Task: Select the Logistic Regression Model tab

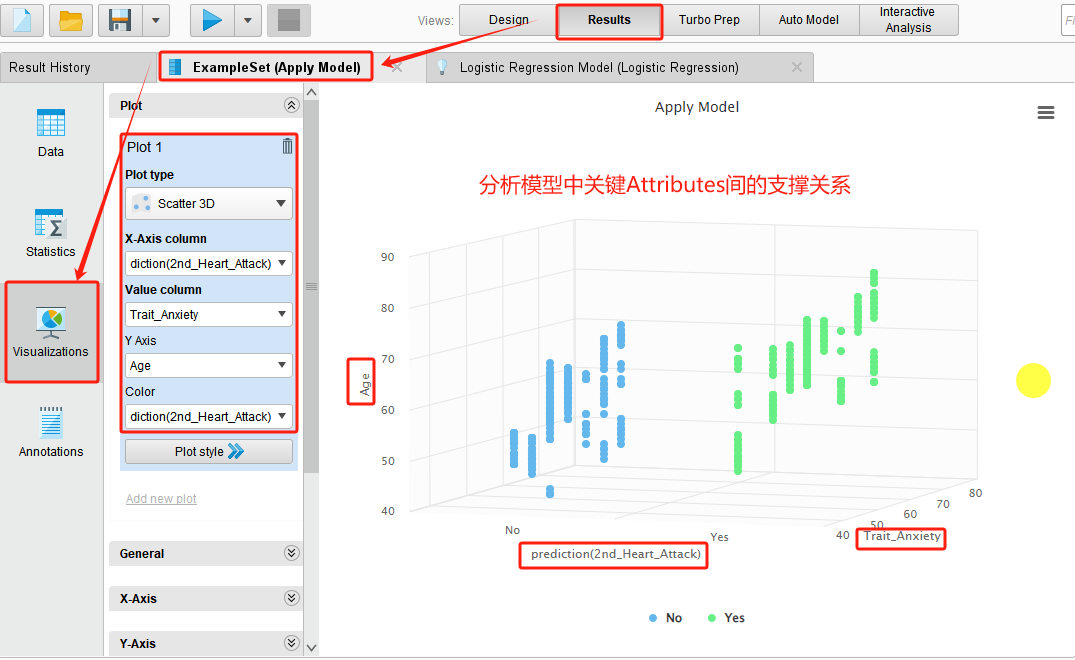Action: [x=599, y=67]
